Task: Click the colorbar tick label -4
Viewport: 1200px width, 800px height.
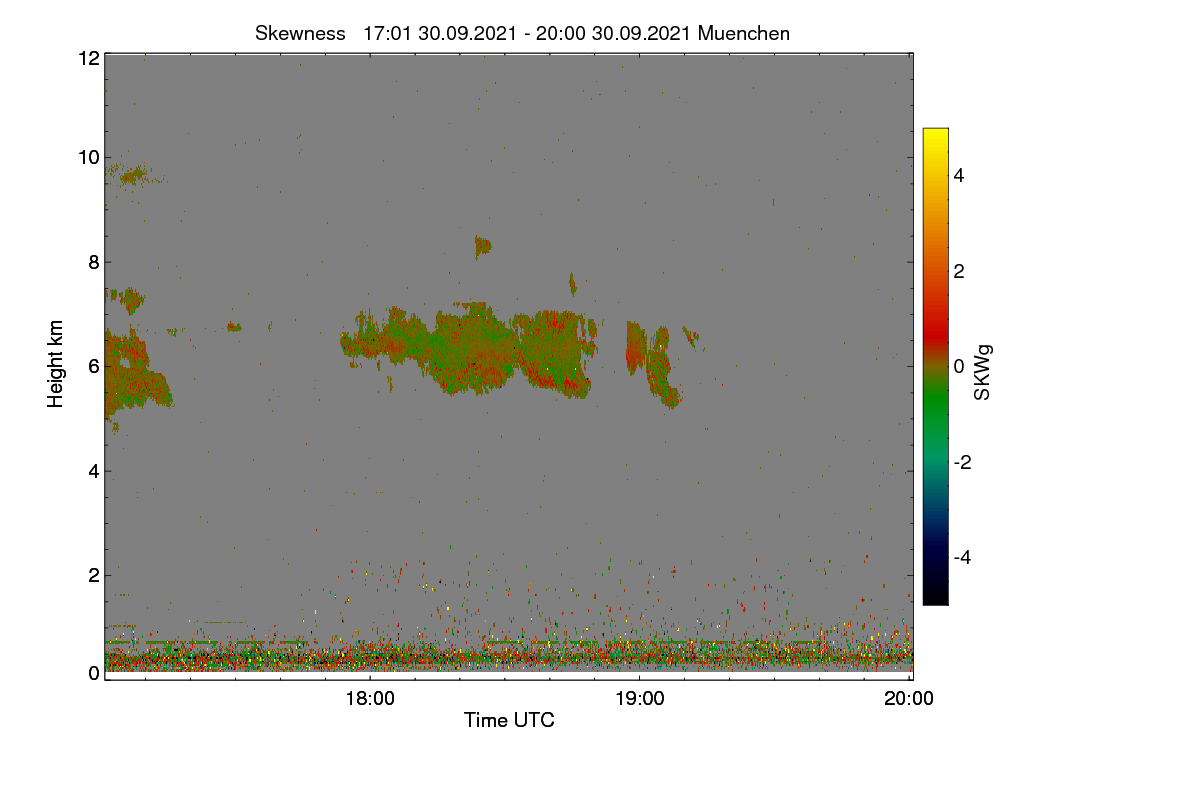Action: [x=961, y=557]
